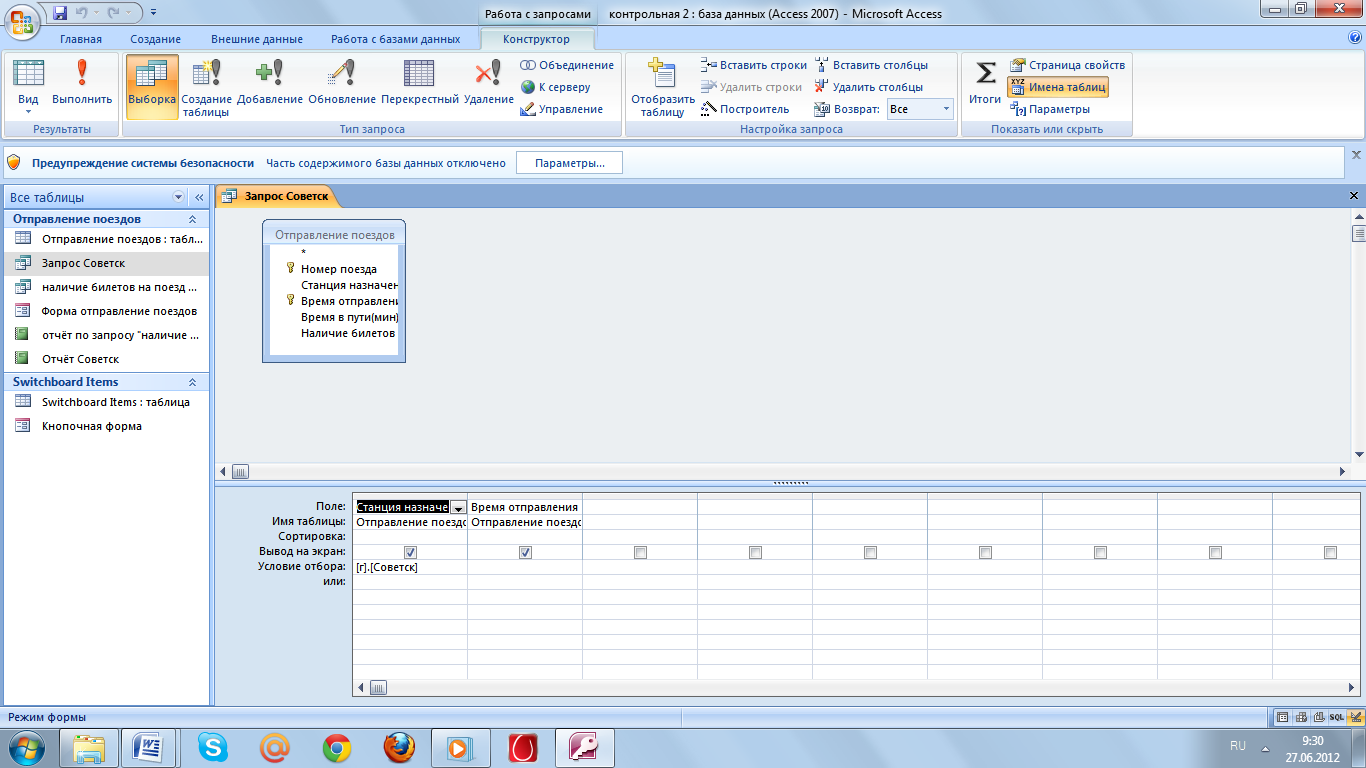Click Параметры in Показать или скрыть group
Screen dimensions: 1366x768
(1050, 109)
